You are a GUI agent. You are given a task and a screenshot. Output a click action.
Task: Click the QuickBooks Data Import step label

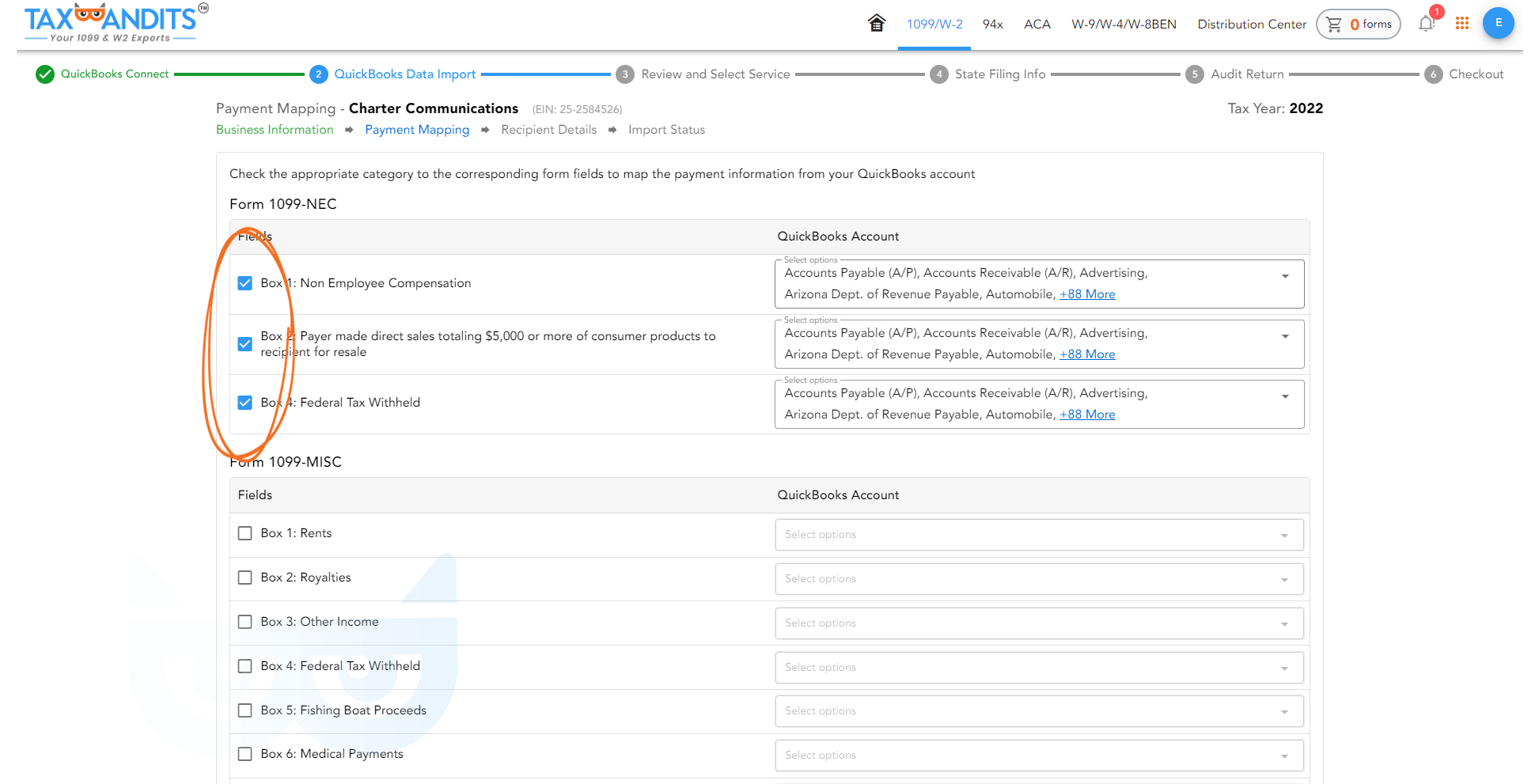(405, 74)
